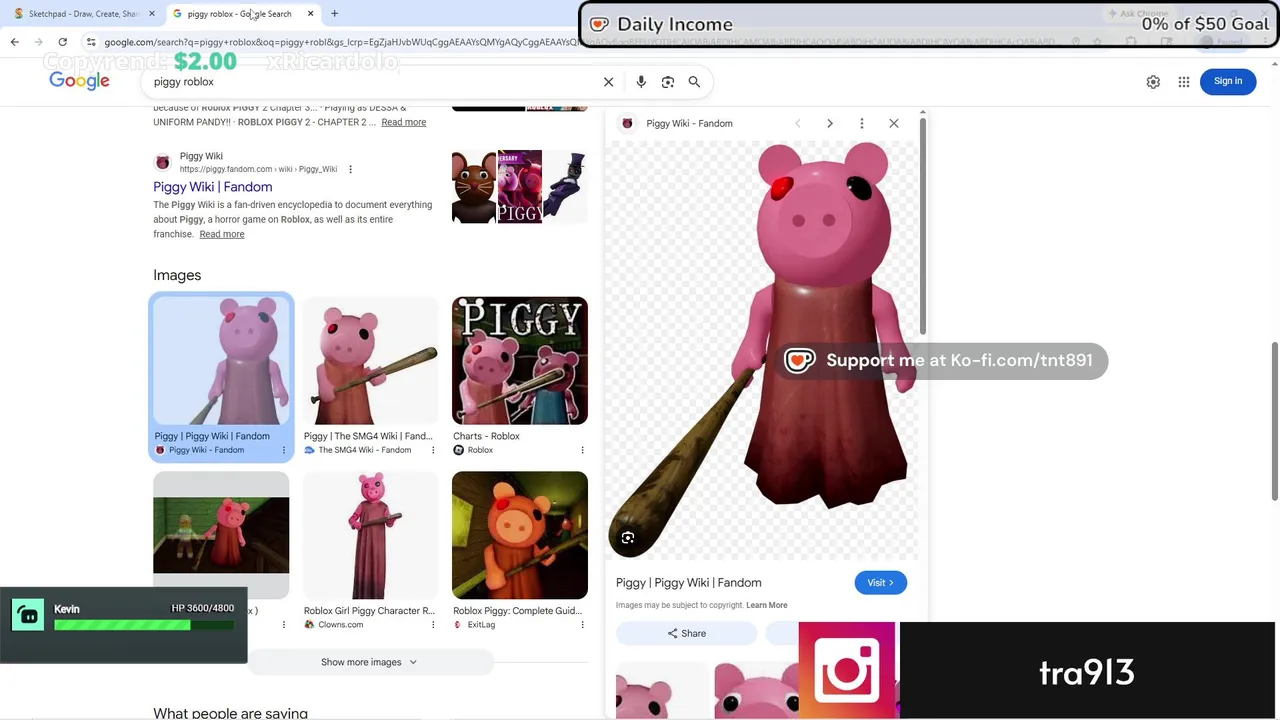1280x720 pixels.
Task: Visit the Piggy Wiki page
Action: (x=880, y=583)
